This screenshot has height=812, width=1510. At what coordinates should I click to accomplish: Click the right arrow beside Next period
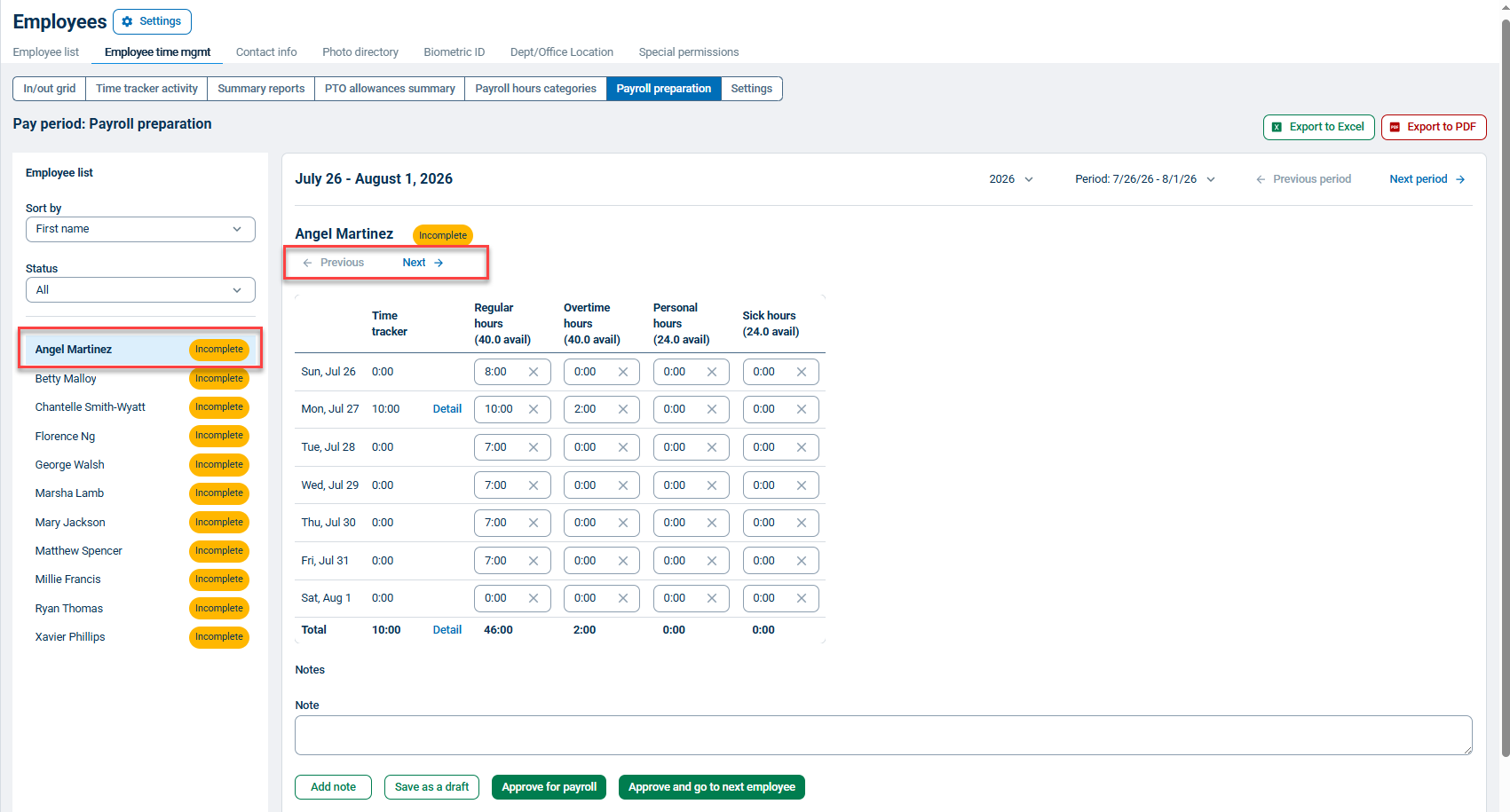point(1460,179)
